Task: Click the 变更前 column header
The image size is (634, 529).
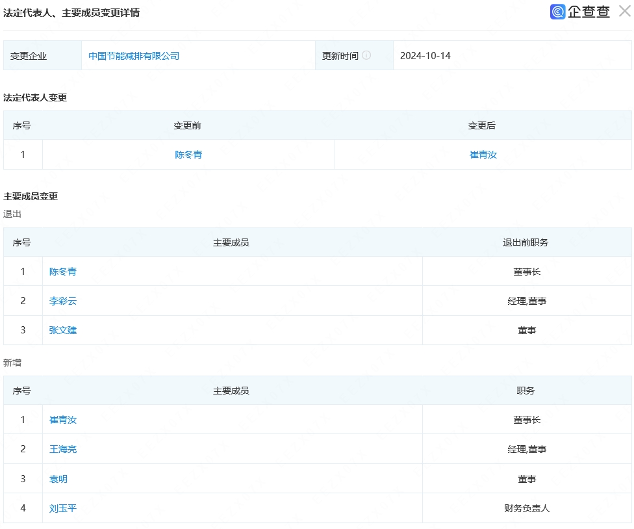Action: click(187, 125)
